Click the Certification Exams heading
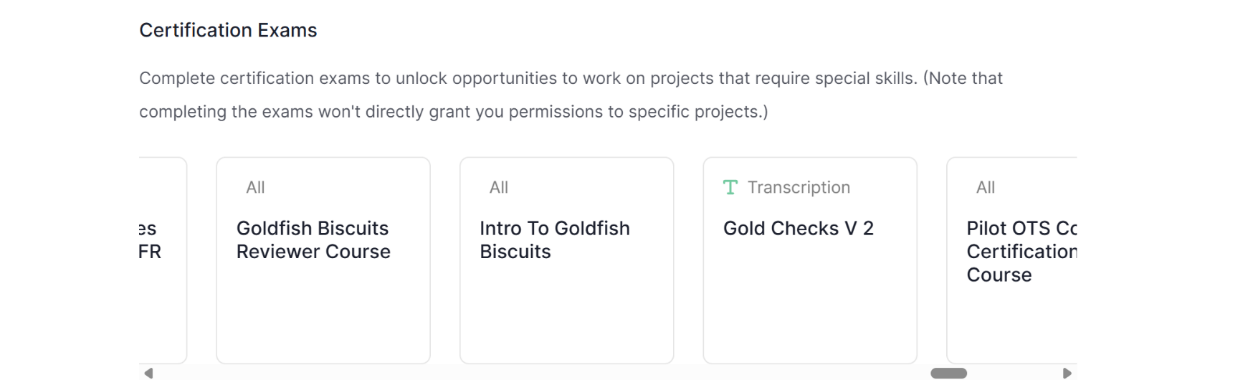 [x=228, y=31]
